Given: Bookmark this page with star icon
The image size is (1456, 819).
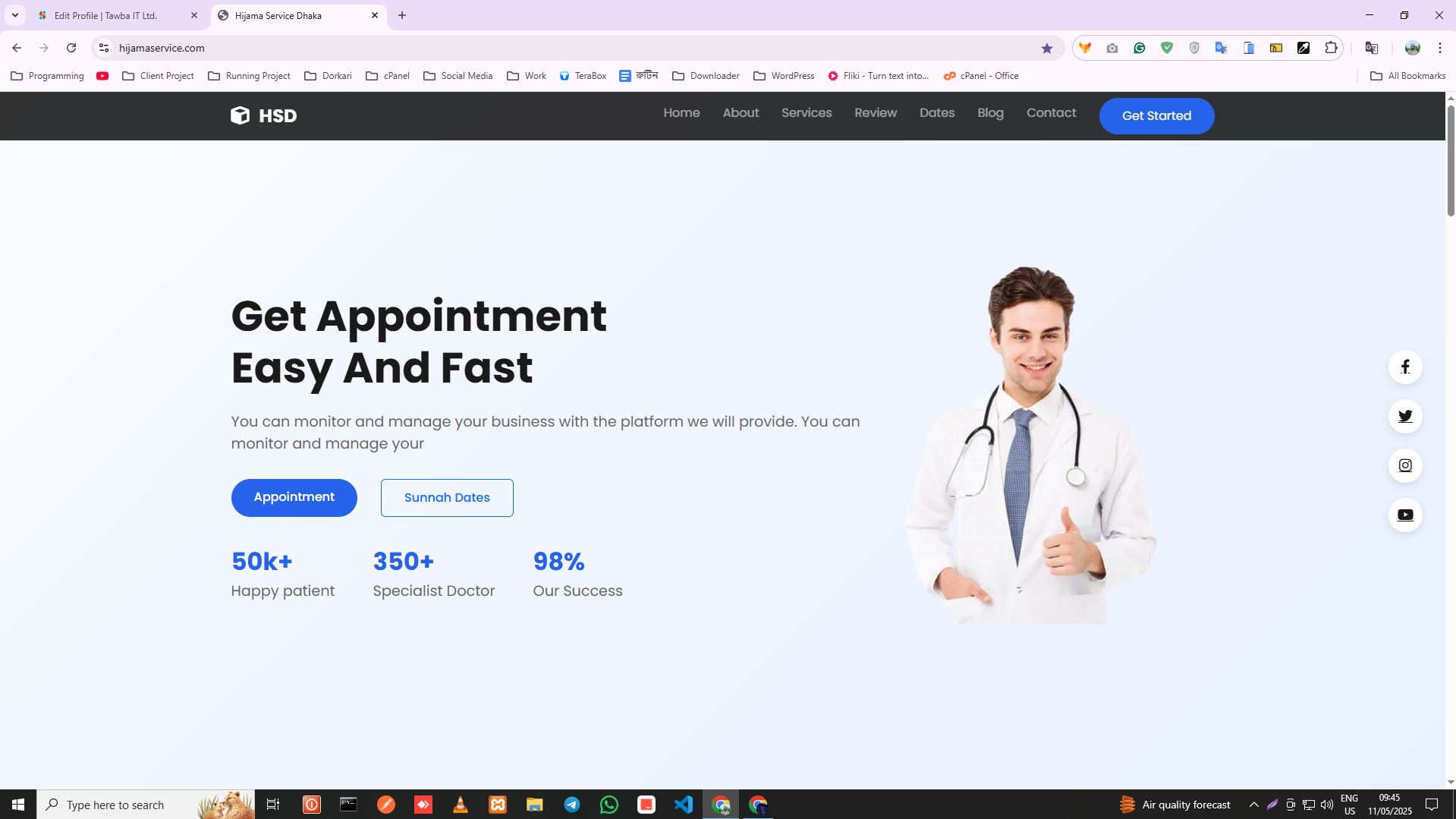Looking at the screenshot, I should (1047, 48).
